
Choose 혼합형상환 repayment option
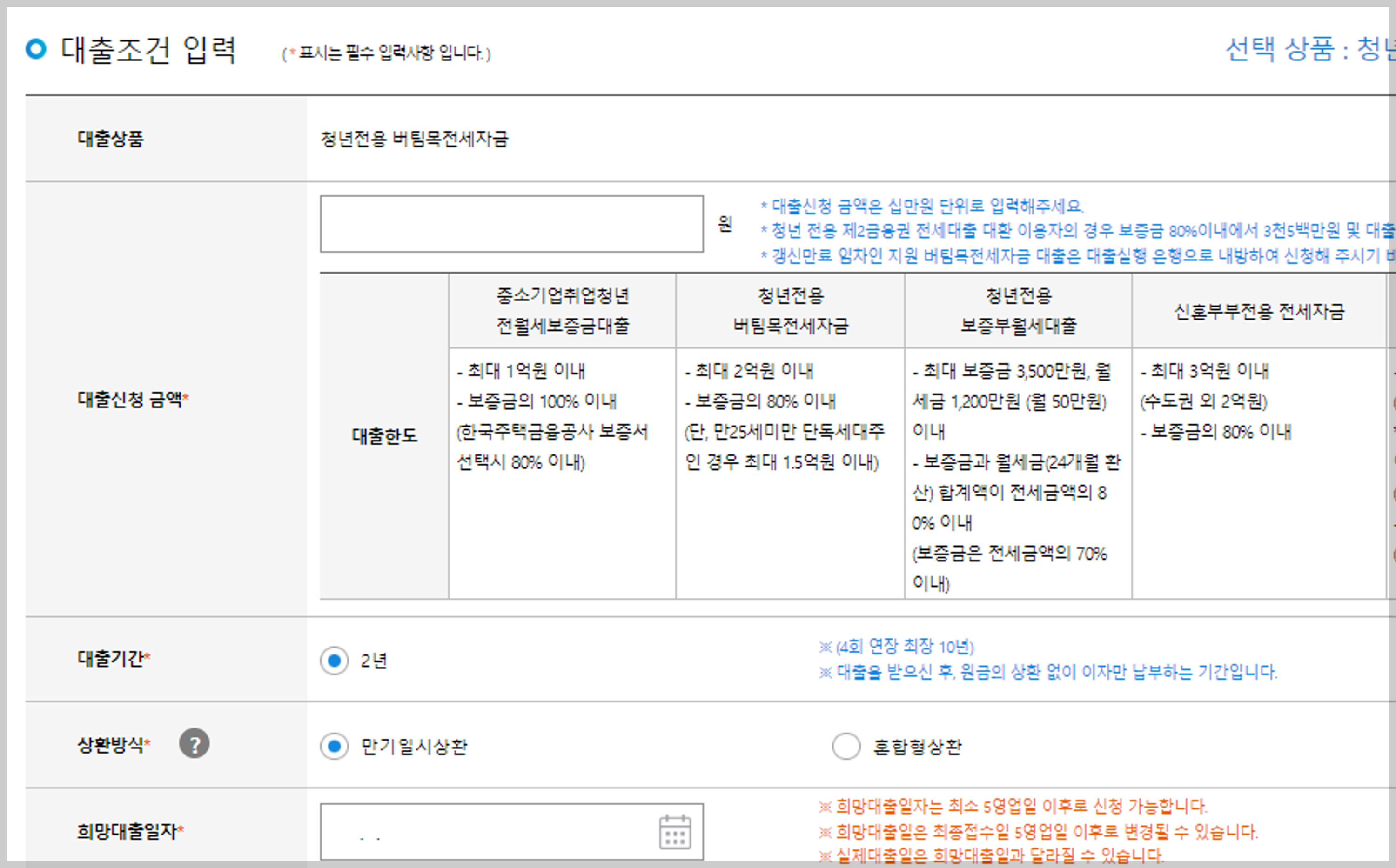(x=846, y=746)
